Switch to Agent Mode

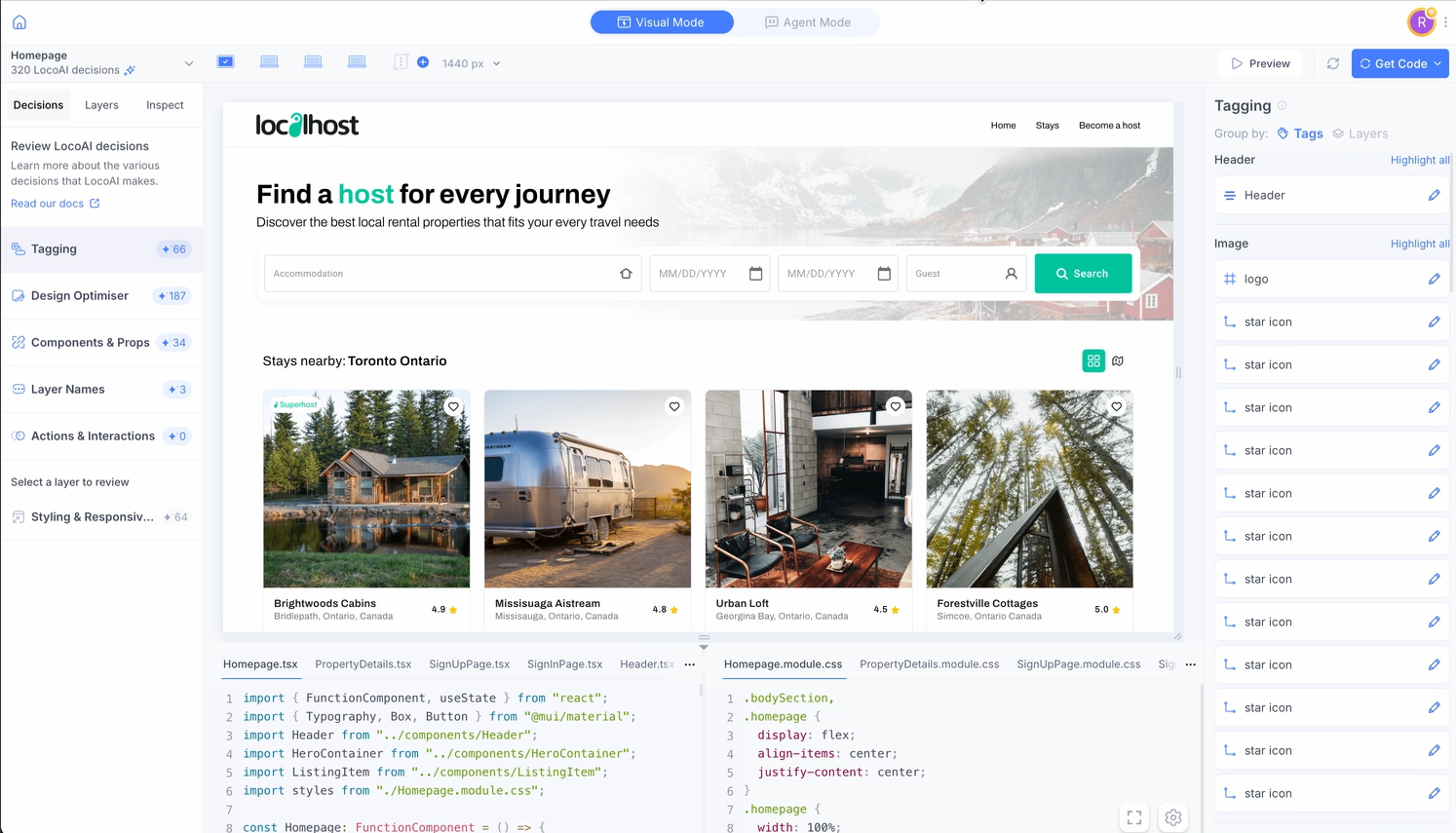coord(808,21)
